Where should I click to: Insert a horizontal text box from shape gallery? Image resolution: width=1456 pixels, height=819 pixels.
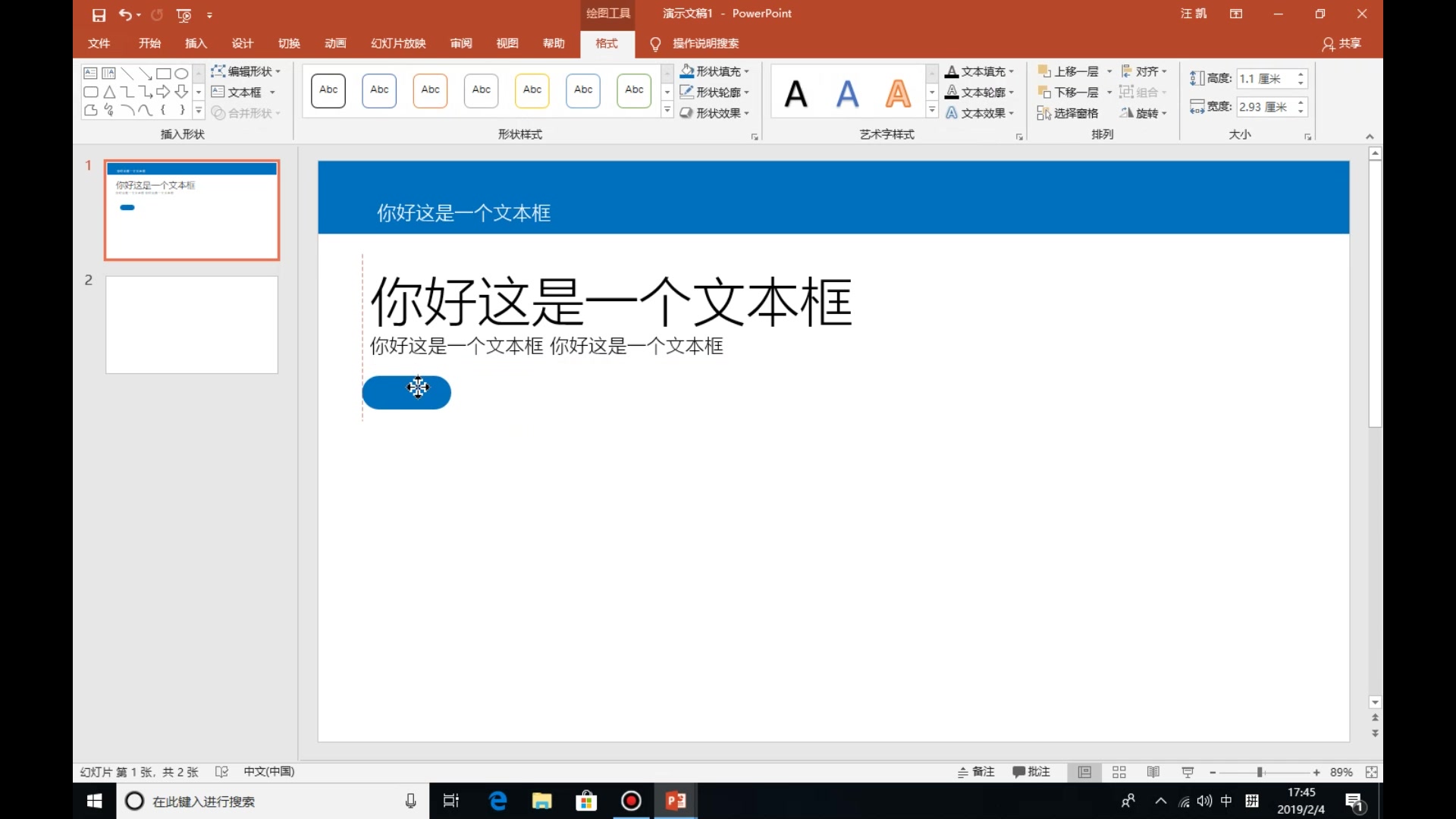point(90,73)
